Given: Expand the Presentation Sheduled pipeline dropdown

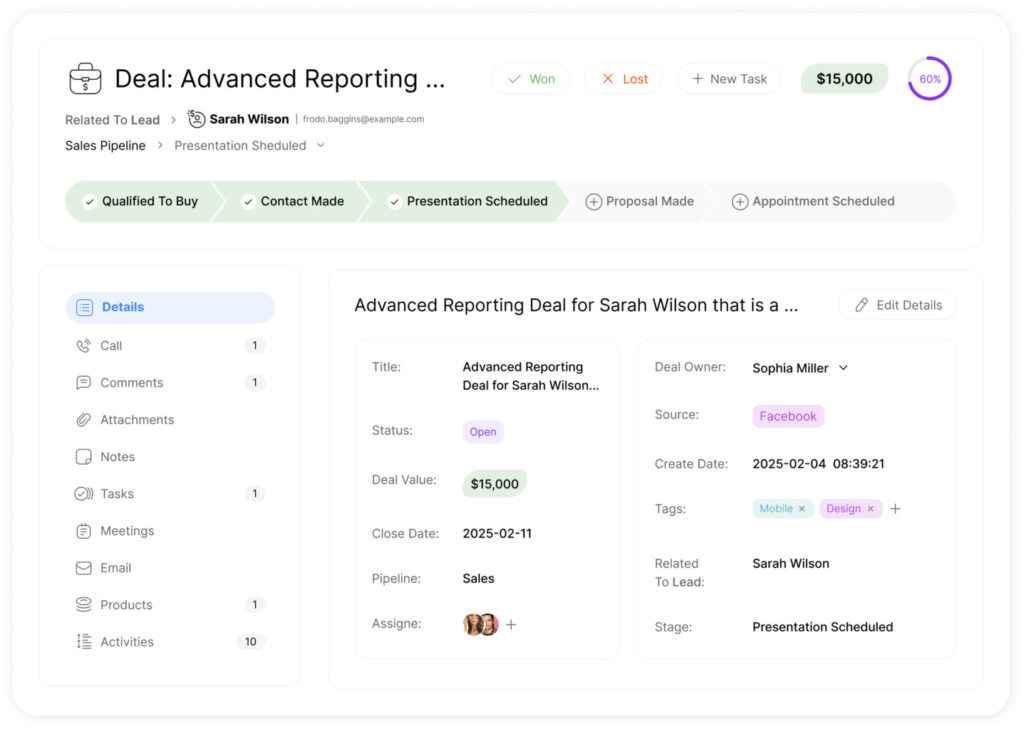Looking at the screenshot, I should (321, 146).
